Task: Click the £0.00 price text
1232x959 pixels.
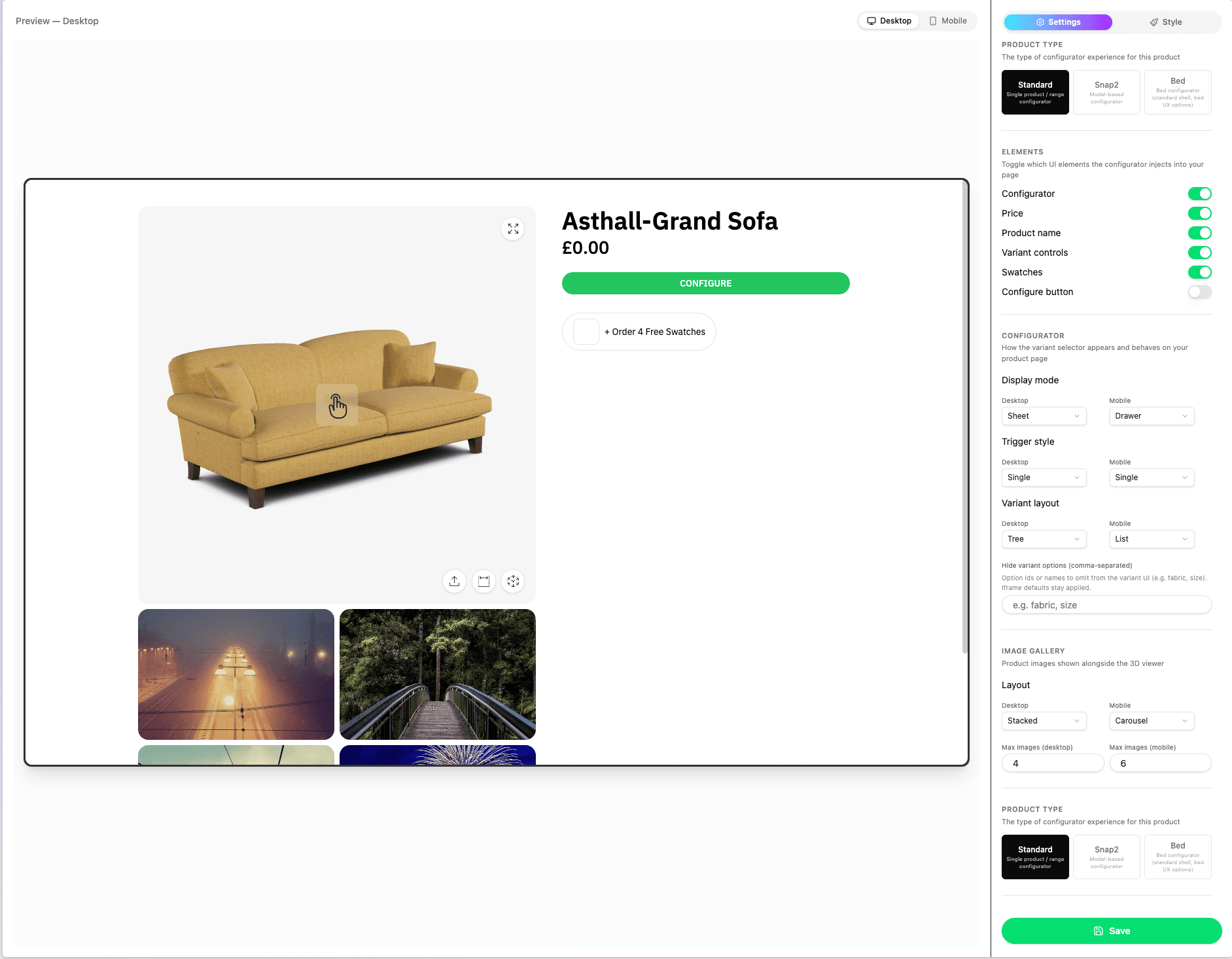Action: (x=586, y=248)
